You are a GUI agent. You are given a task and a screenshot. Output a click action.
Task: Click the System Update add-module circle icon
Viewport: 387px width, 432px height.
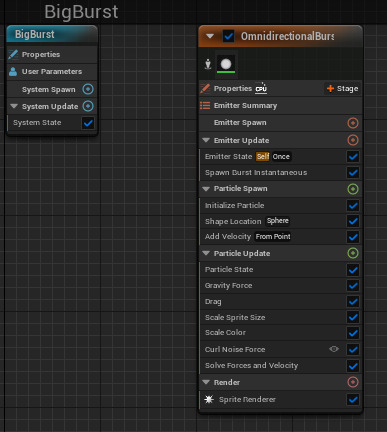point(88,106)
